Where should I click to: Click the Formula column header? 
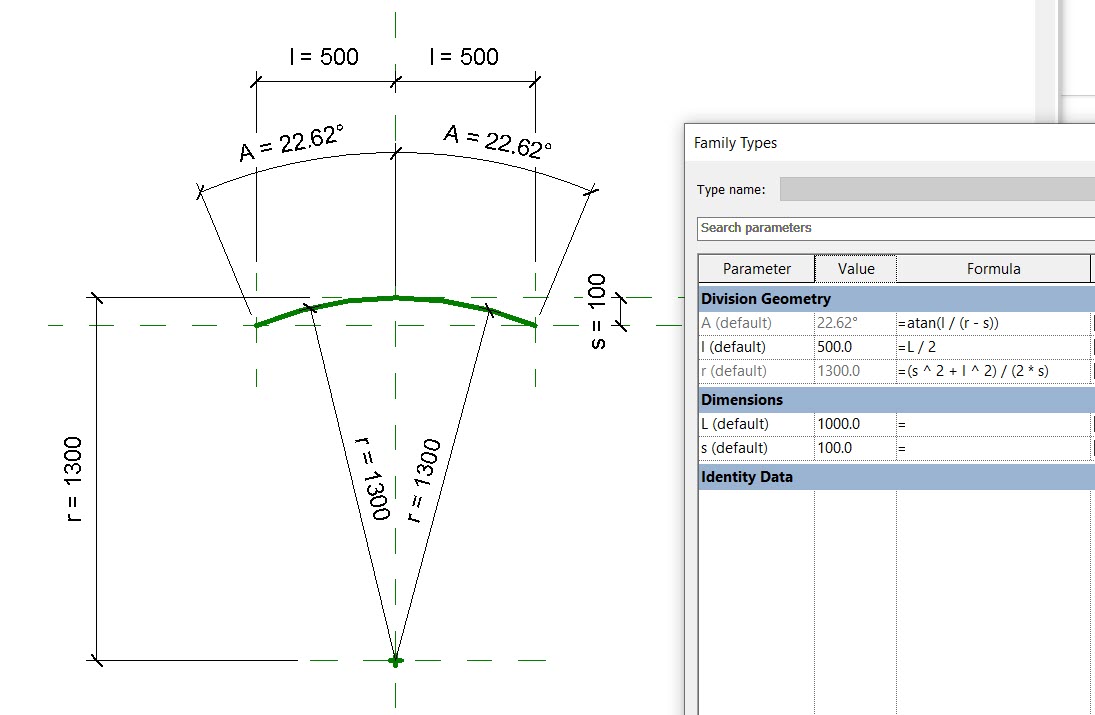(x=993, y=269)
